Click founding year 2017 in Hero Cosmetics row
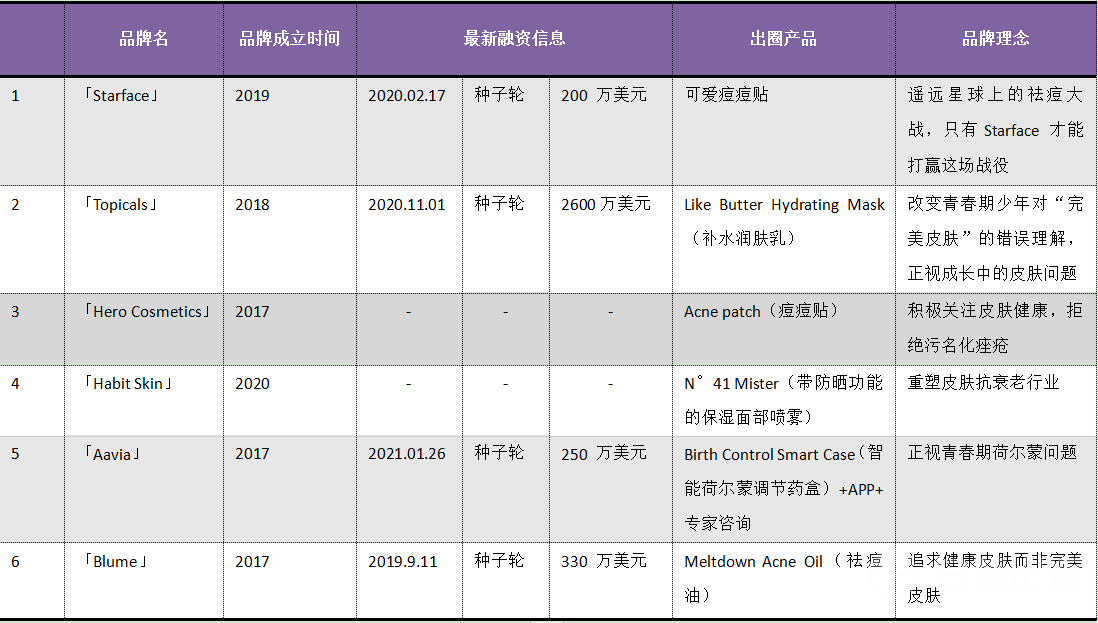1098x623 pixels. pyautogui.click(x=252, y=312)
